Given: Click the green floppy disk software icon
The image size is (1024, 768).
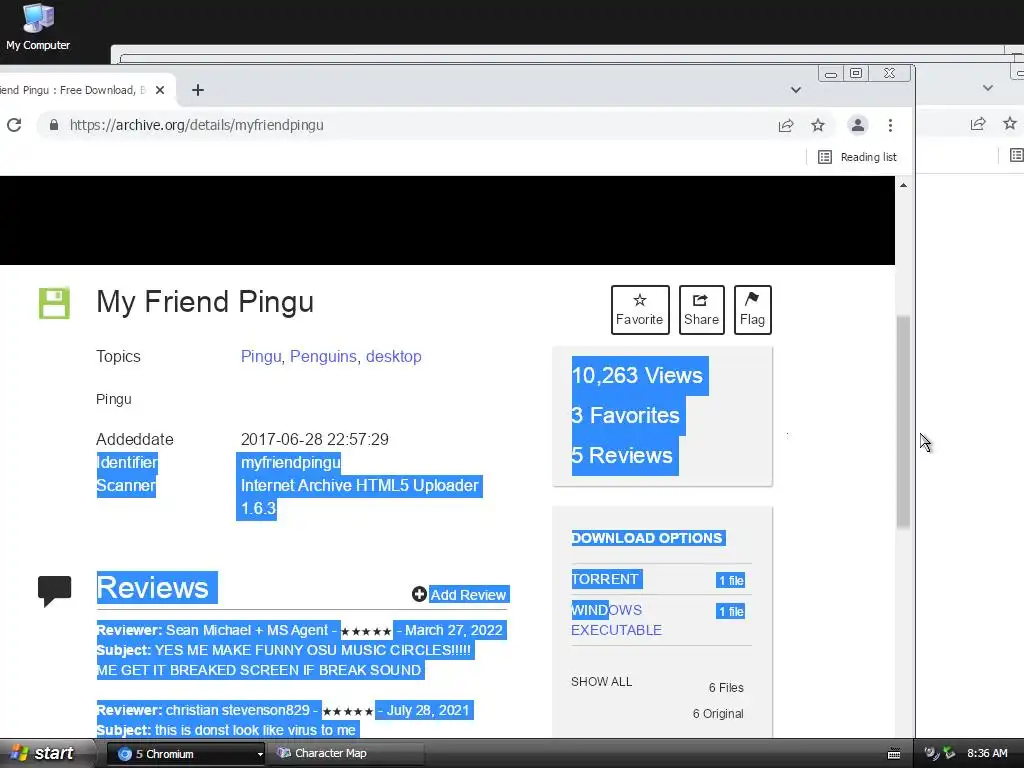Looking at the screenshot, I should click(x=54, y=303).
